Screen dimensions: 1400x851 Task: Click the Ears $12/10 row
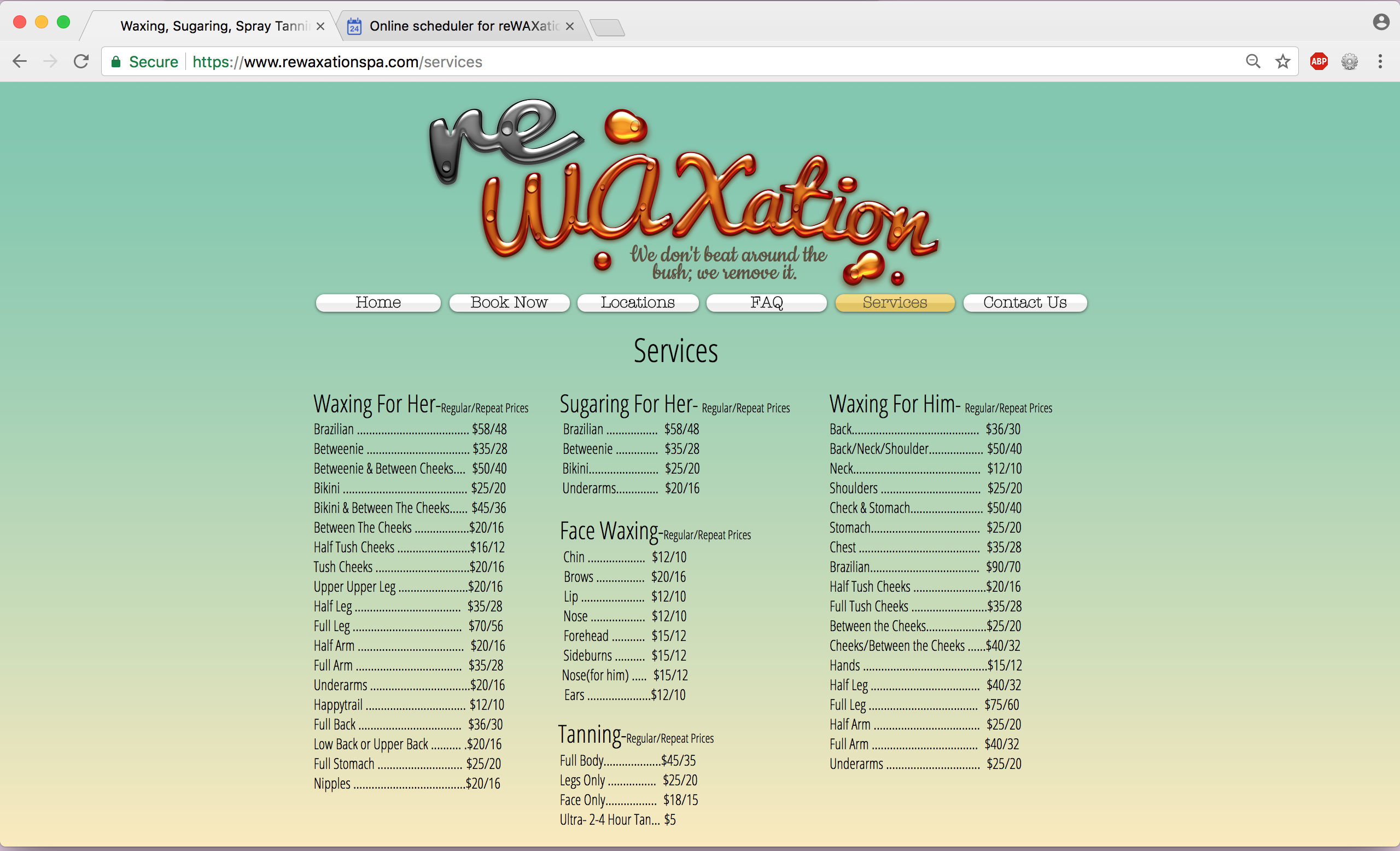[x=625, y=695]
